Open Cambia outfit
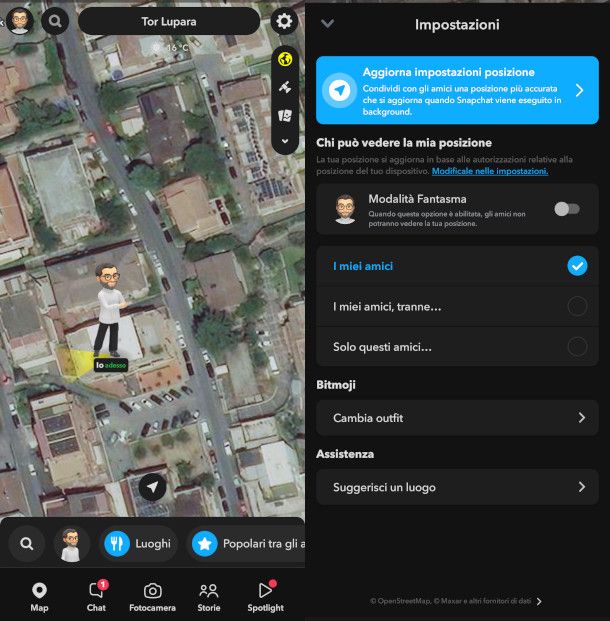 [x=457, y=418]
